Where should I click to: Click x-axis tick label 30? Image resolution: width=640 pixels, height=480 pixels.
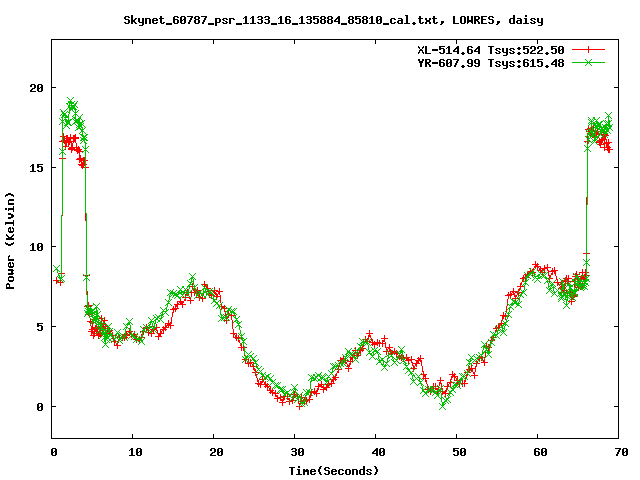[x=297, y=452]
